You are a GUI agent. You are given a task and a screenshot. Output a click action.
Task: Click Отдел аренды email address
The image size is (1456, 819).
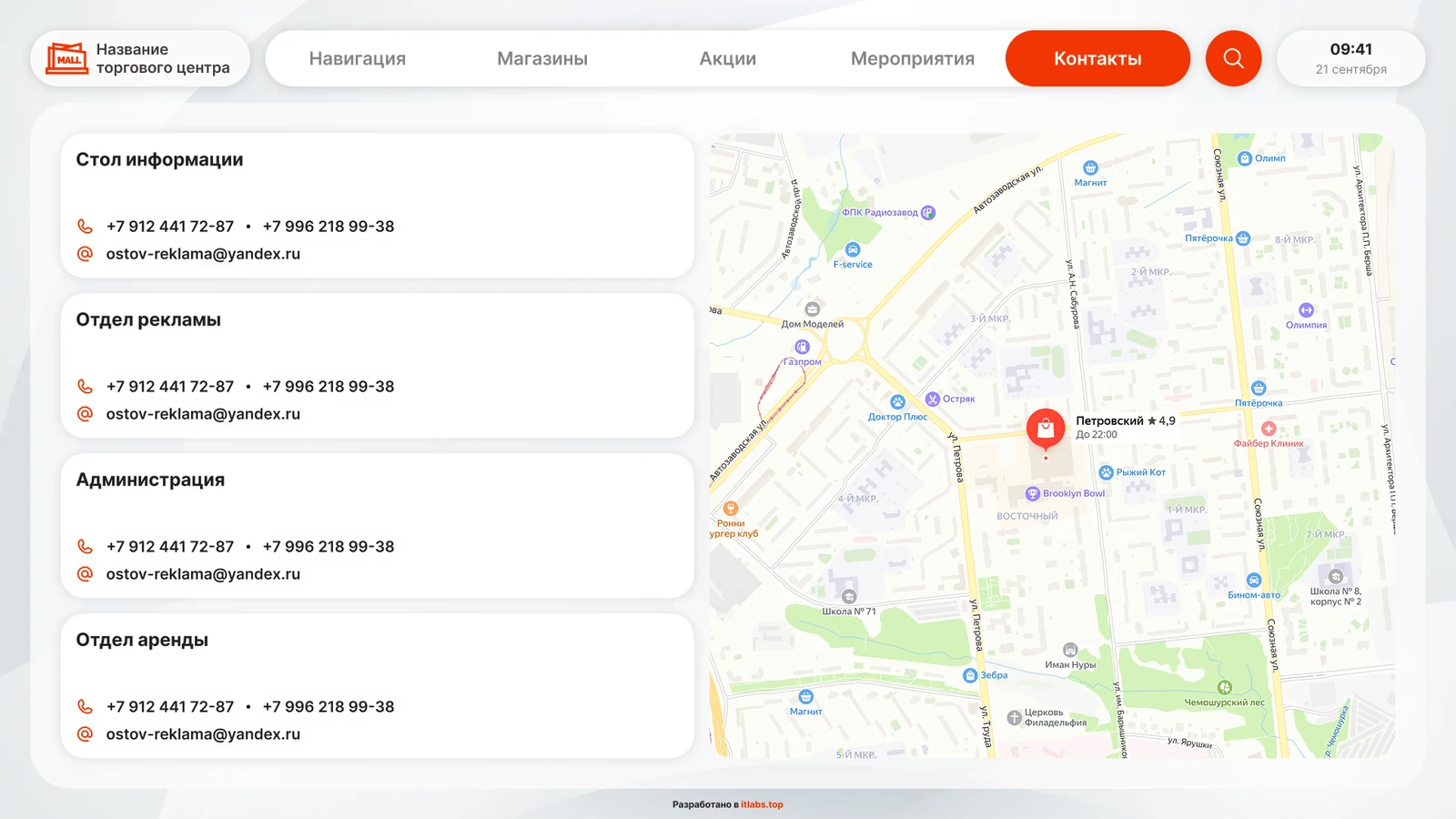coord(203,734)
